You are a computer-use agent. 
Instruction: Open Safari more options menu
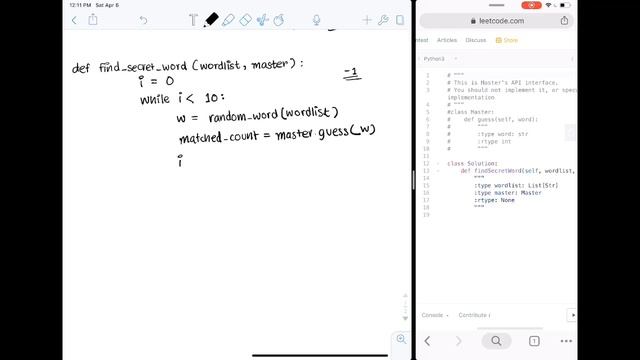(x=566, y=341)
